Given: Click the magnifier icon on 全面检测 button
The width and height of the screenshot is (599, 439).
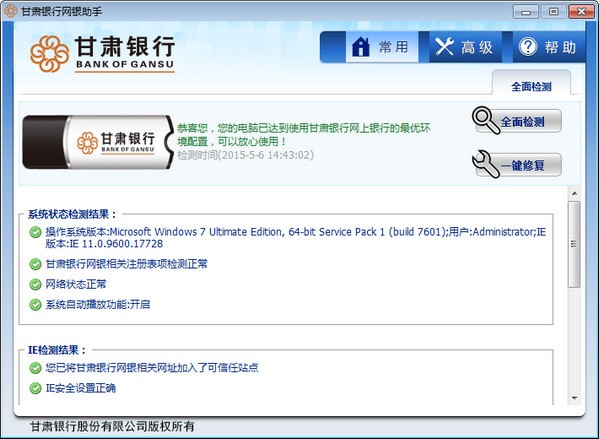Looking at the screenshot, I should click(485, 120).
